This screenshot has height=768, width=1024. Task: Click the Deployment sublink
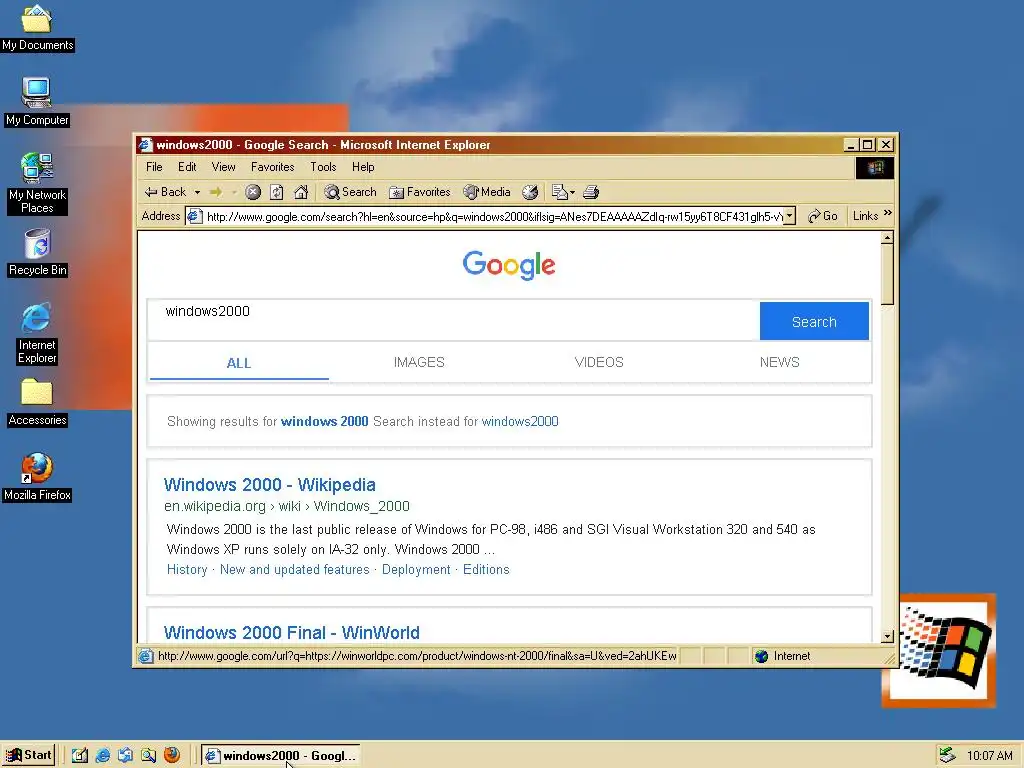[416, 569]
